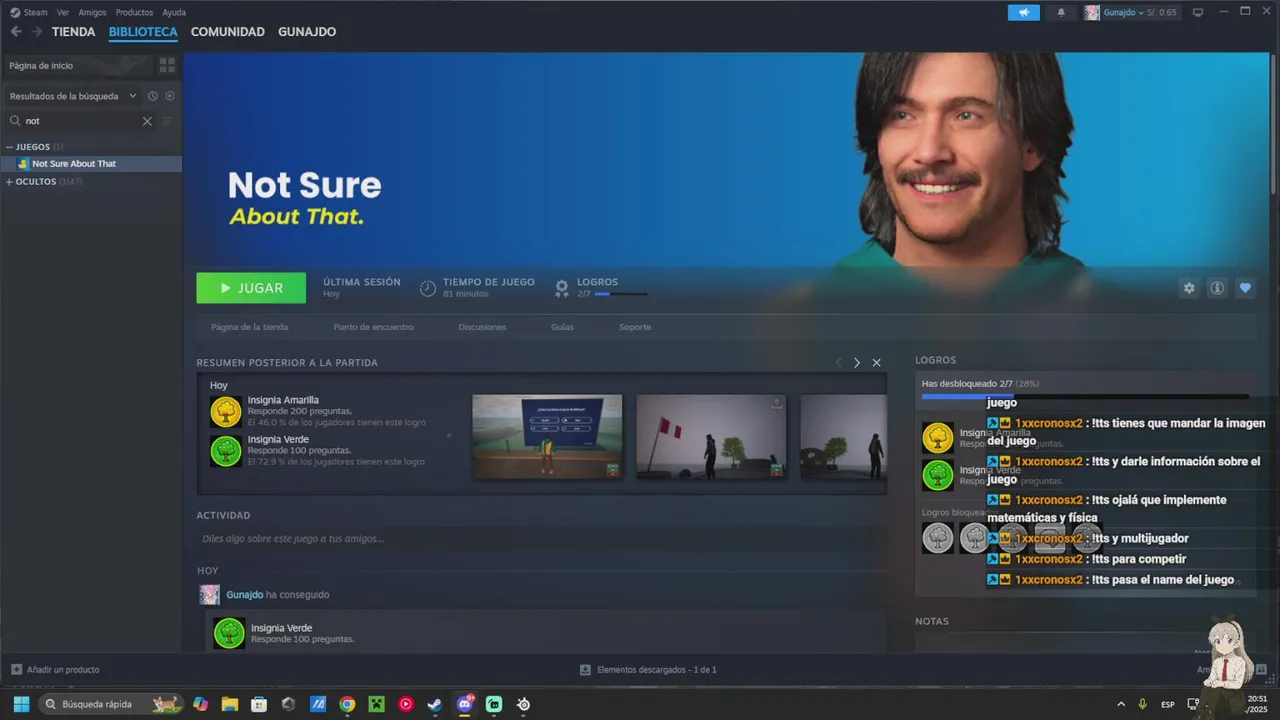The image size is (1280, 720).
Task: Toggle the collections grid view icon
Action: pos(167,65)
